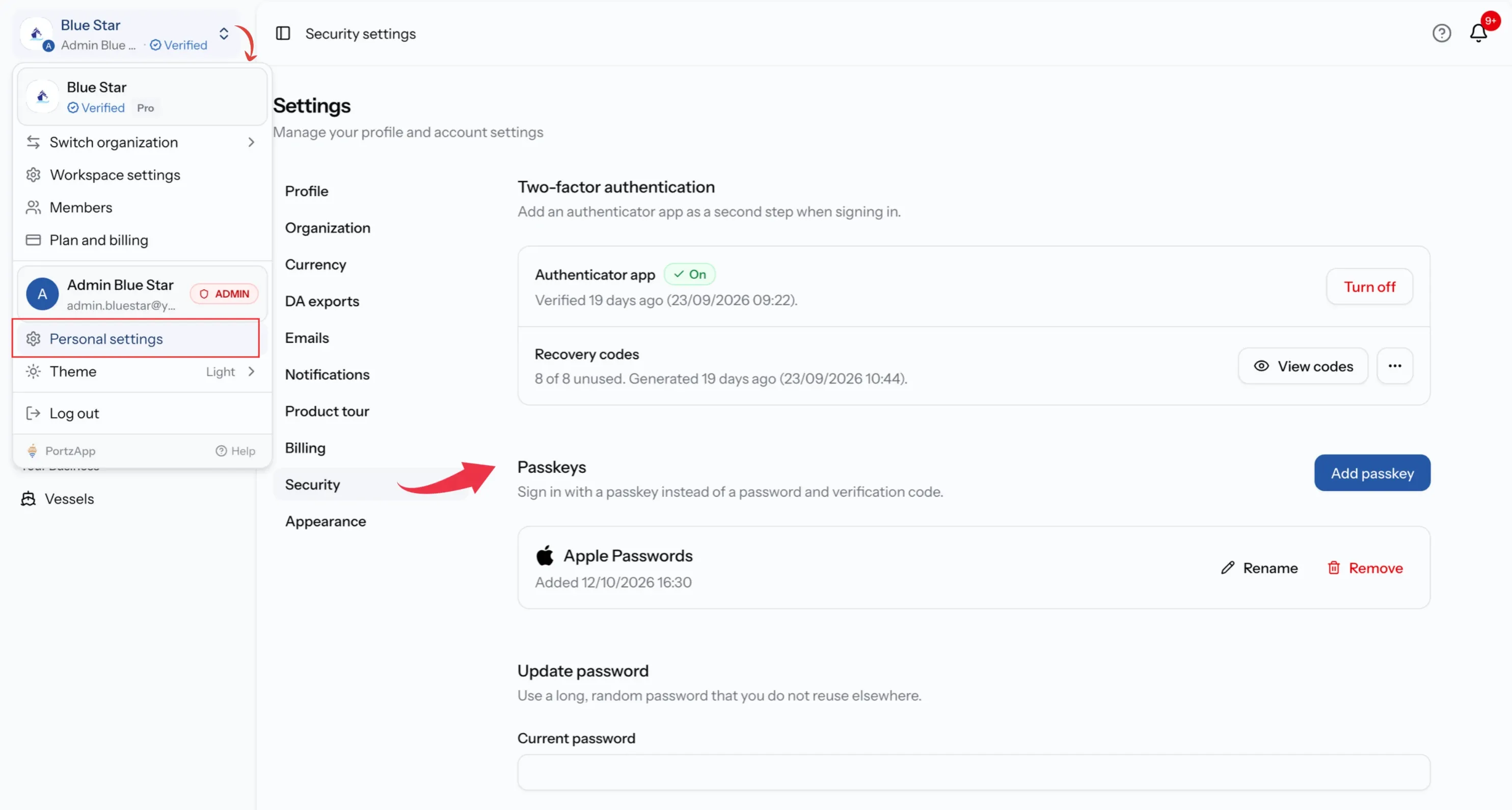Open Vessels in the sidebar

(58, 499)
